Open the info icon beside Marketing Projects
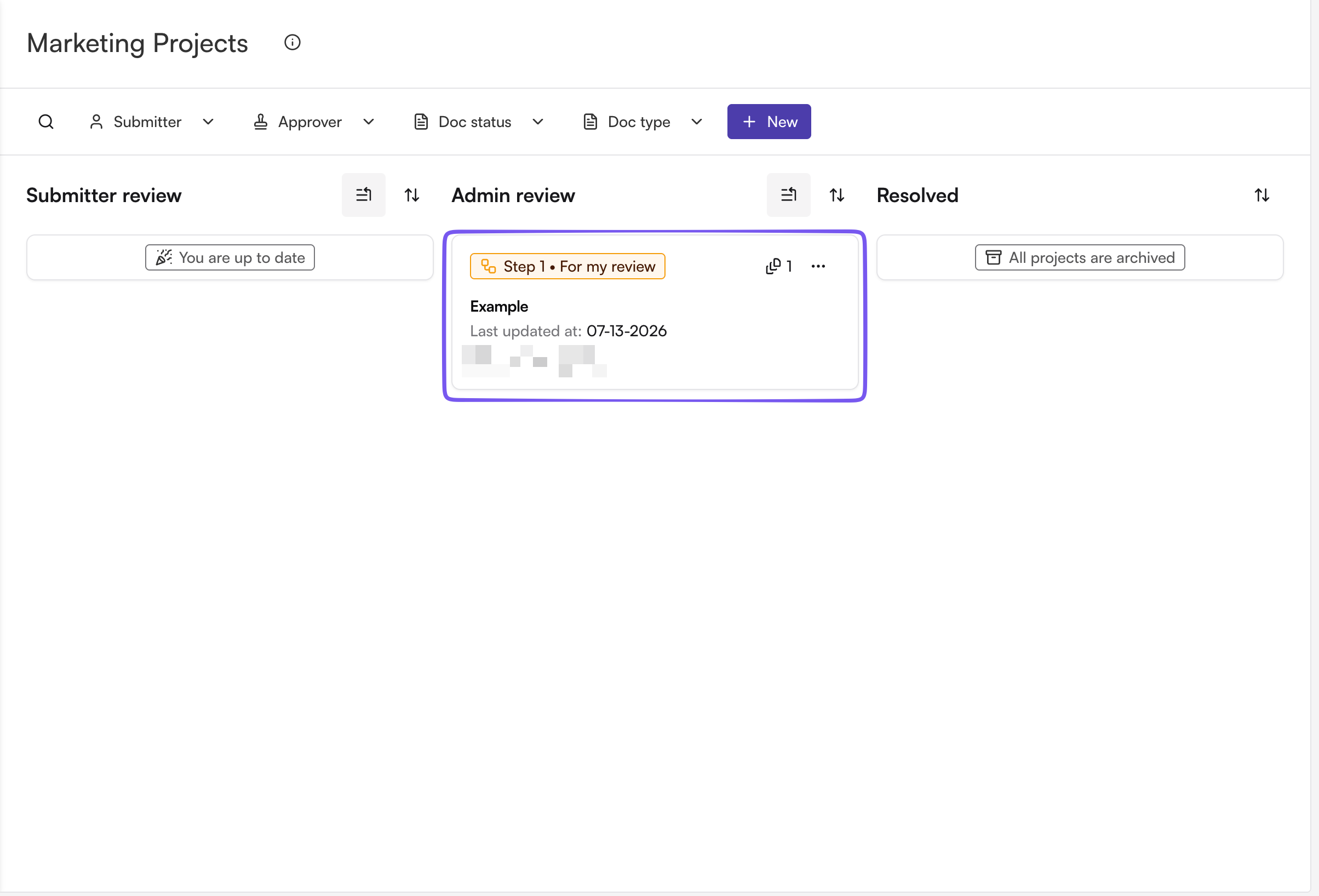Image resolution: width=1319 pixels, height=896 pixels. click(x=293, y=43)
